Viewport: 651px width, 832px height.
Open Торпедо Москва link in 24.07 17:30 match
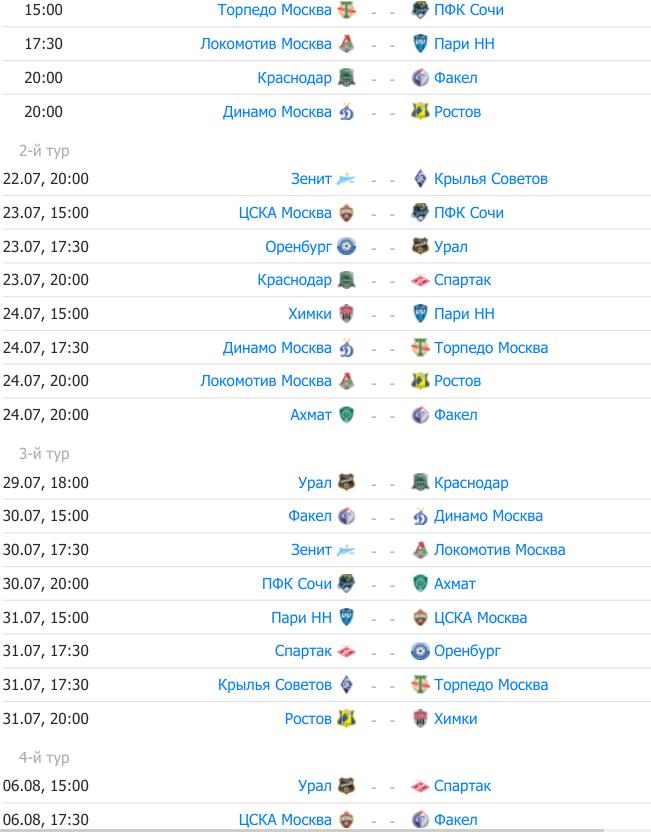491,348
